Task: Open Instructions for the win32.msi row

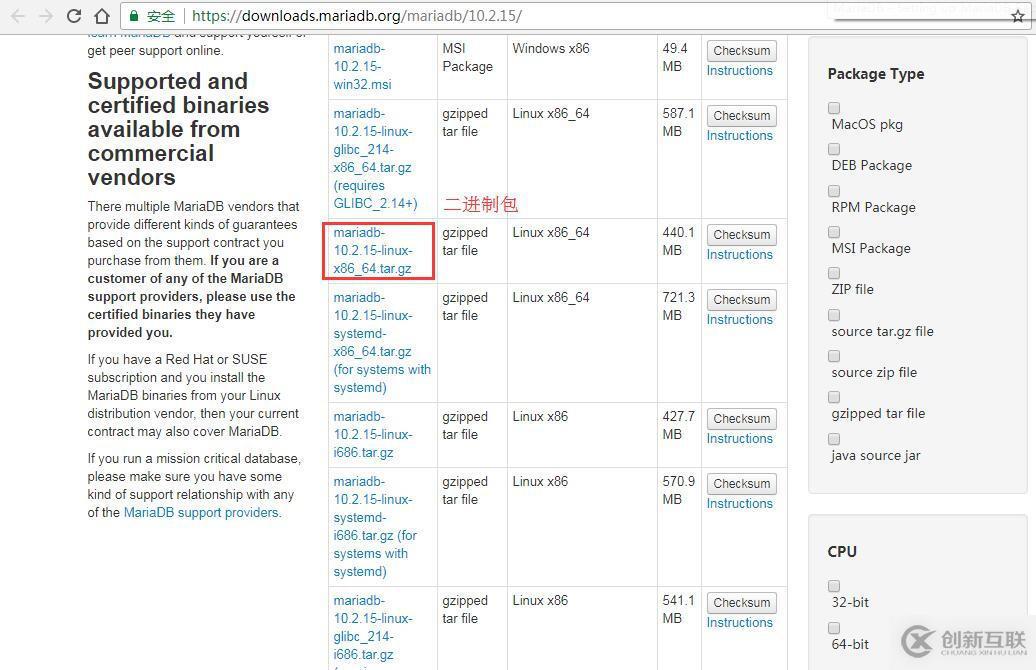Action: click(739, 71)
